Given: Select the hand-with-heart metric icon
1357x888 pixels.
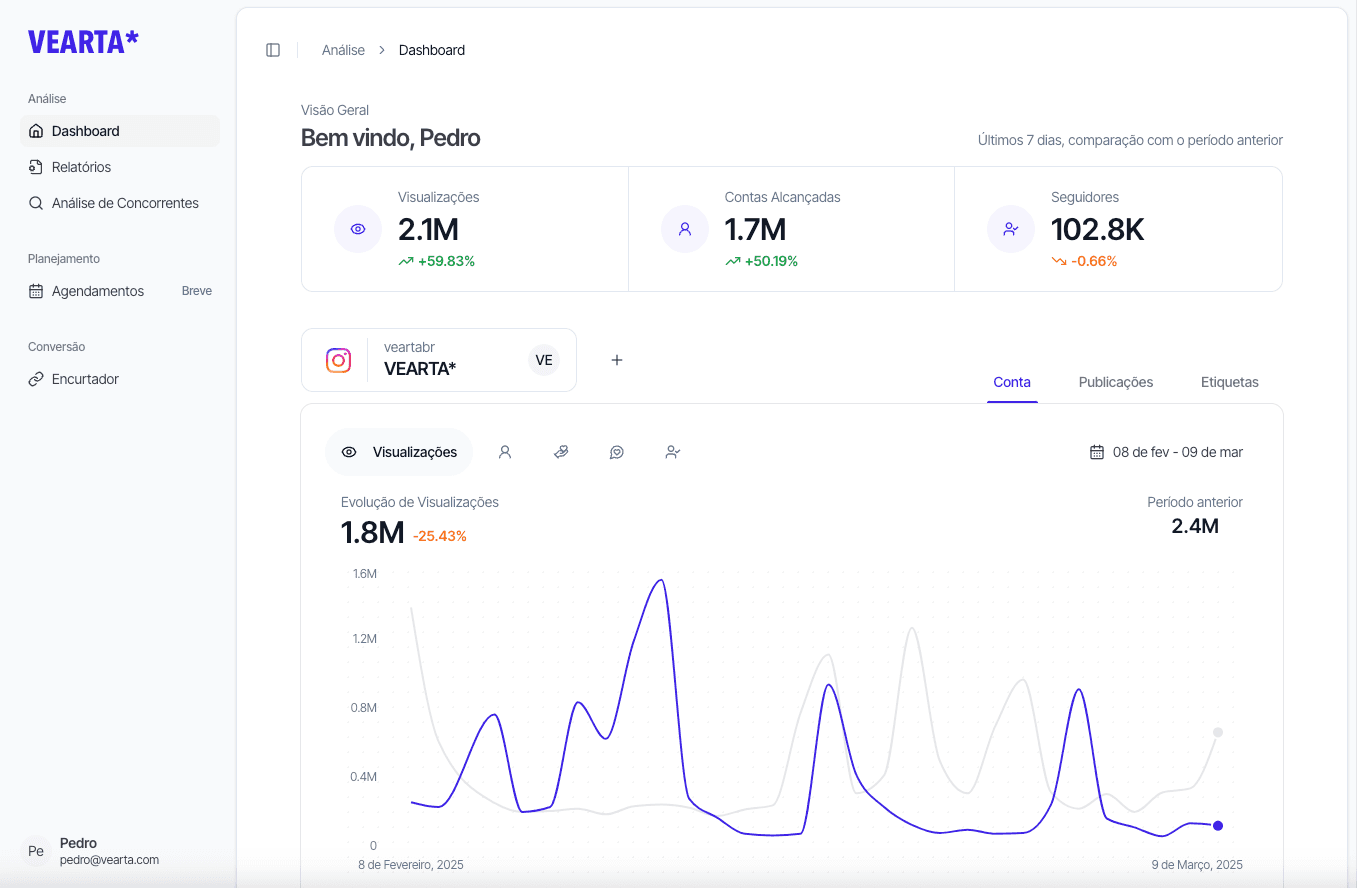Looking at the screenshot, I should click(x=561, y=452).
